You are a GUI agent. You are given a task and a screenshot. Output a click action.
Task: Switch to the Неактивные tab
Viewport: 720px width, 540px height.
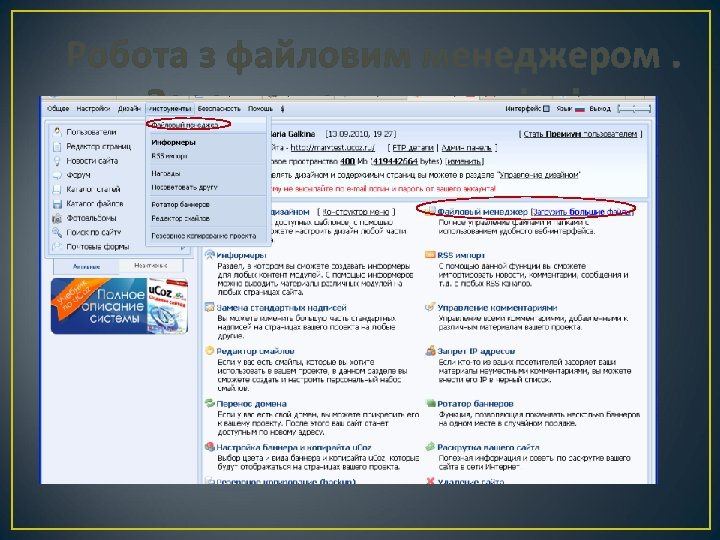click(x=151, y=265)
